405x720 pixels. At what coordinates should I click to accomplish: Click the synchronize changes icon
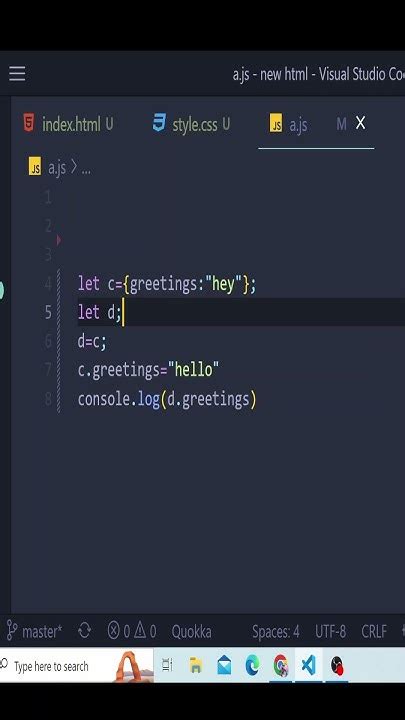coord(84,631)
